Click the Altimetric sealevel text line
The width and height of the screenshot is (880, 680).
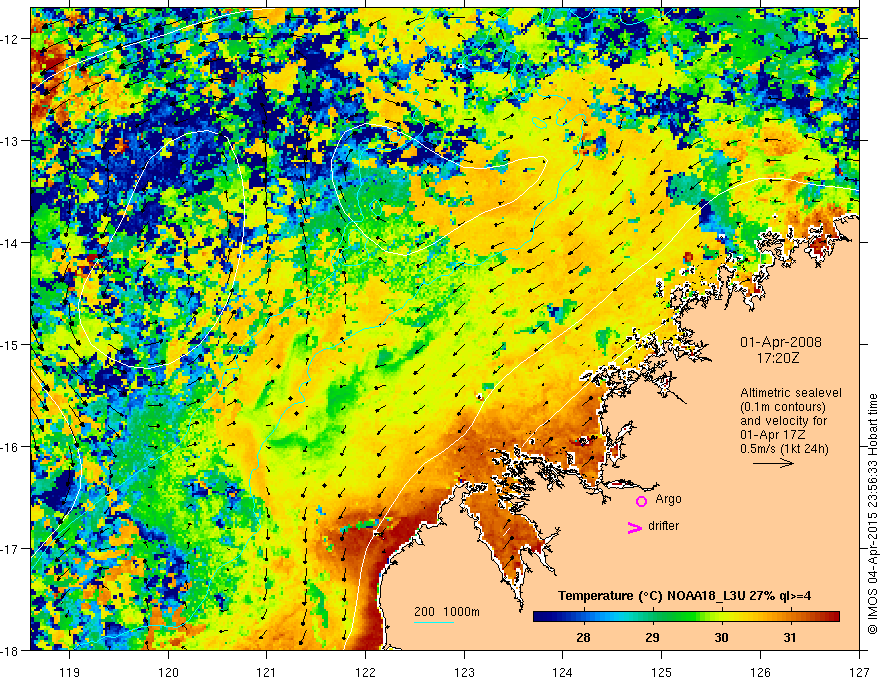[790, 393]
